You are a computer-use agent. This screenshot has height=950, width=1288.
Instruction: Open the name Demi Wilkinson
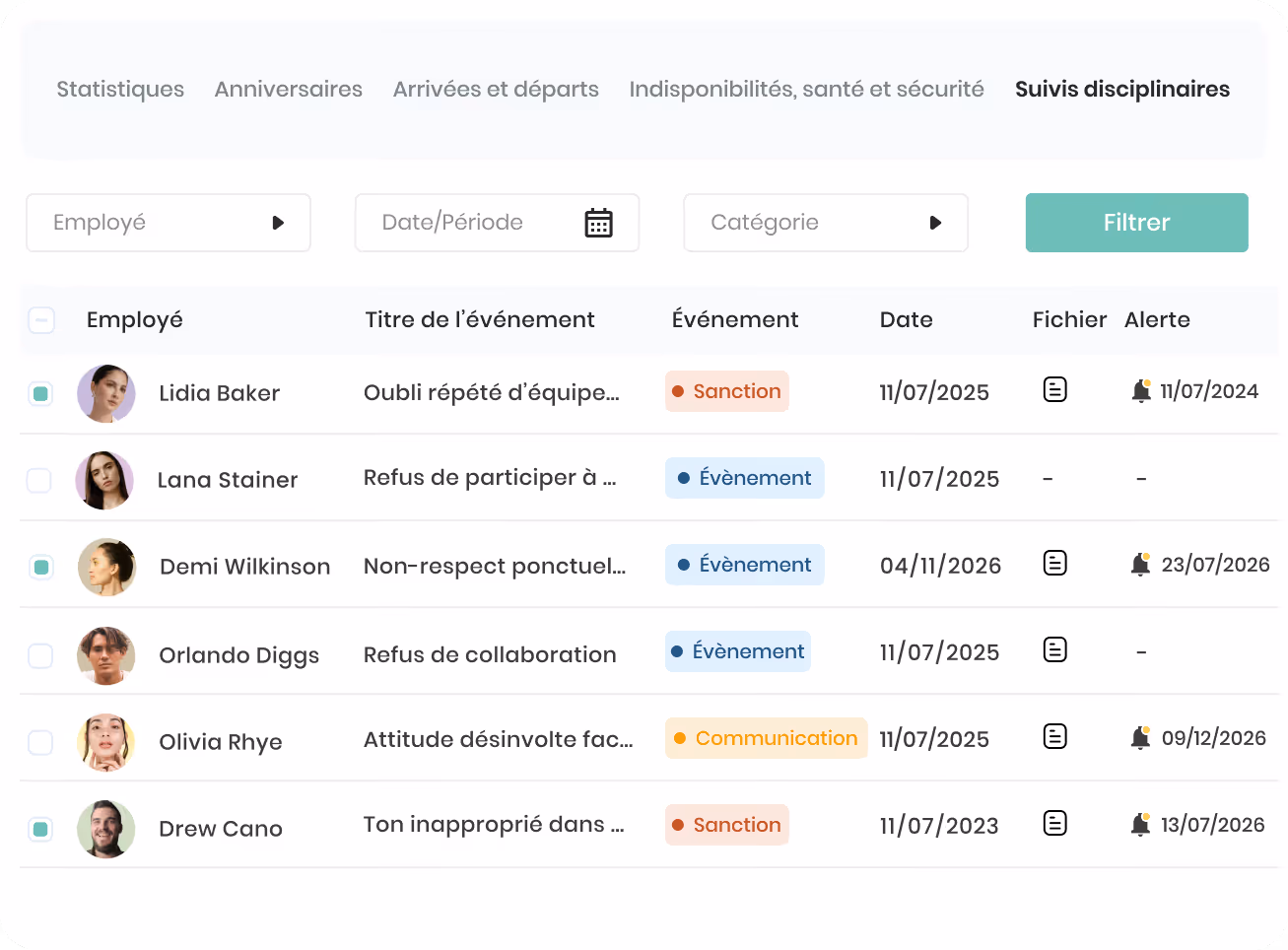pyautogui.click(x=245, y=568)
